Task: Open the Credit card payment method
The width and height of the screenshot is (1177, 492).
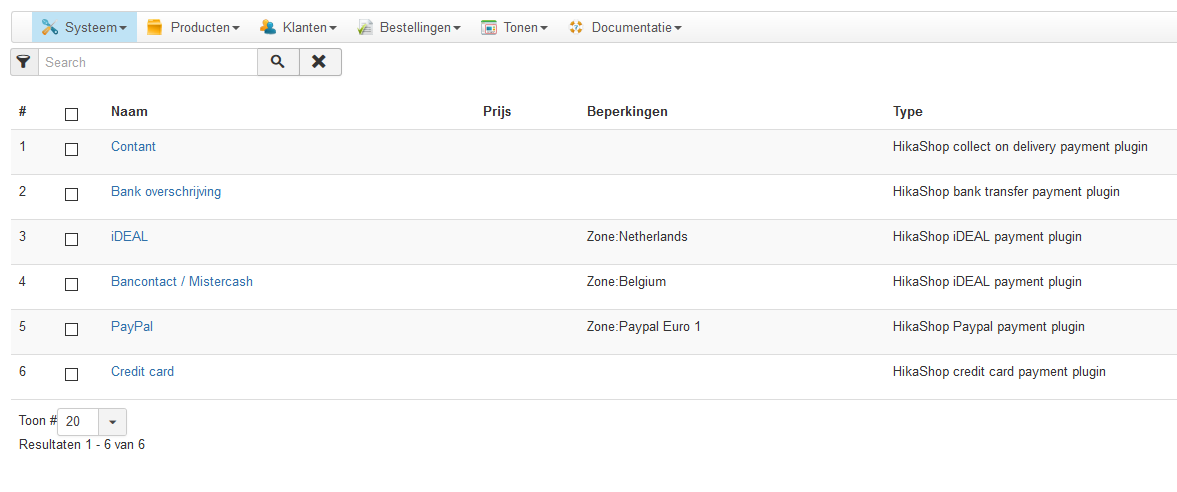Action: 142,372
